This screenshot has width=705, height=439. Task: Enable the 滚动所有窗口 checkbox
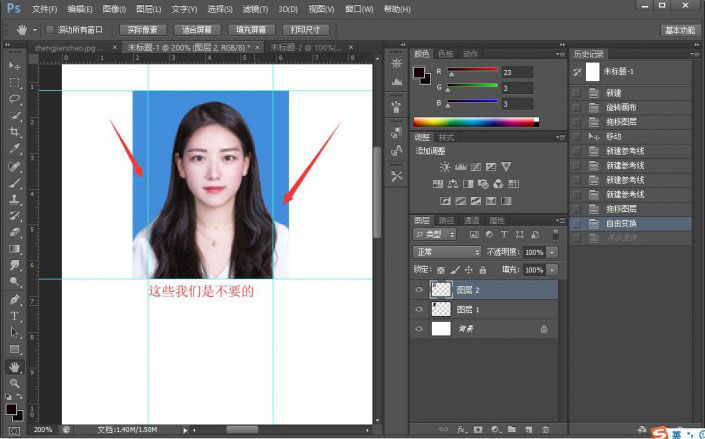point(51,30)
